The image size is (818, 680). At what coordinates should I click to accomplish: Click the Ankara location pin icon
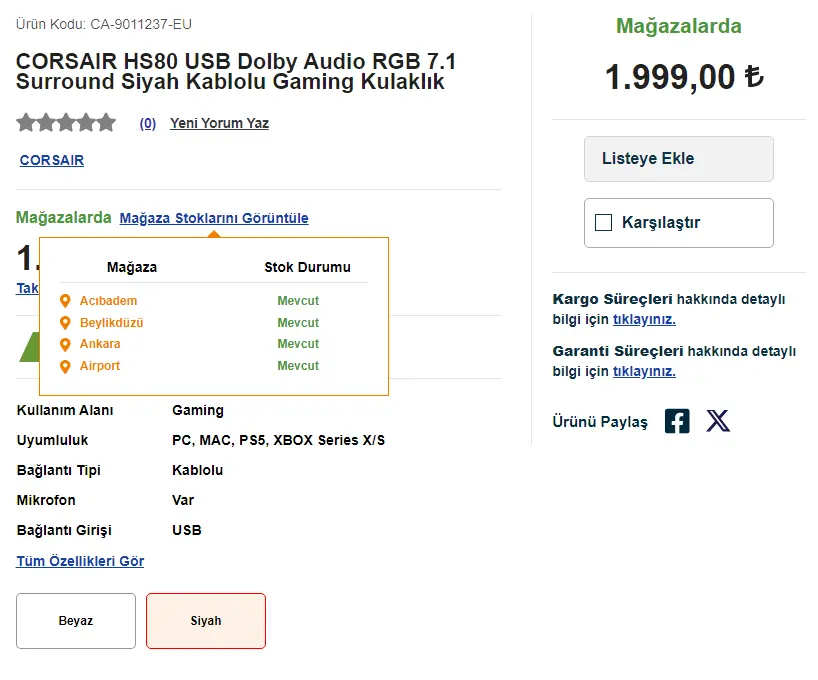tap(65, 344)
